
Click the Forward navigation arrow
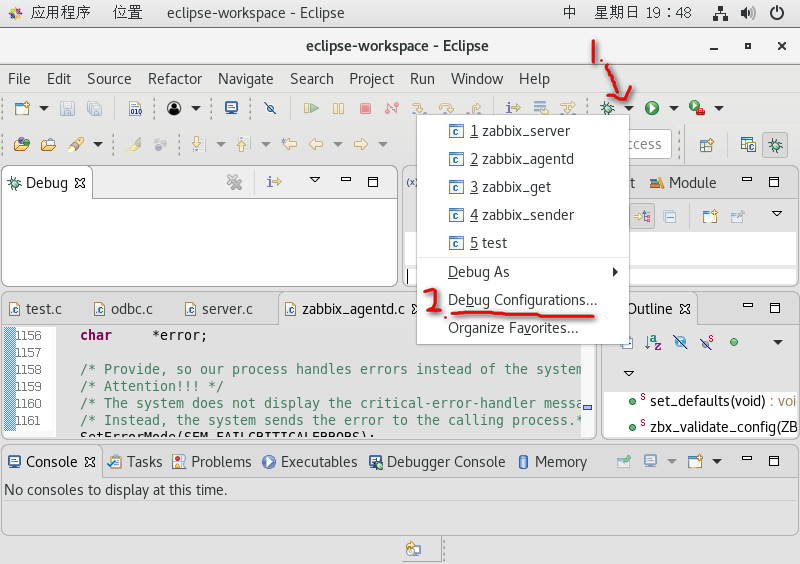(361, 144)
